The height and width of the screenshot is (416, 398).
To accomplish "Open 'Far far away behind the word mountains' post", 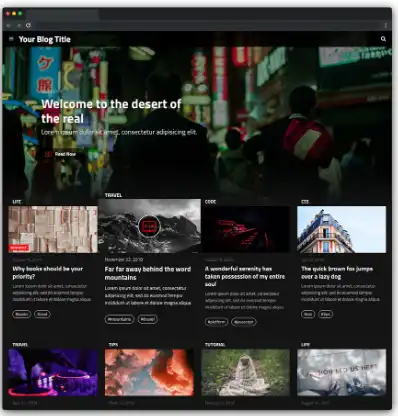I will (x=148, y=273).
